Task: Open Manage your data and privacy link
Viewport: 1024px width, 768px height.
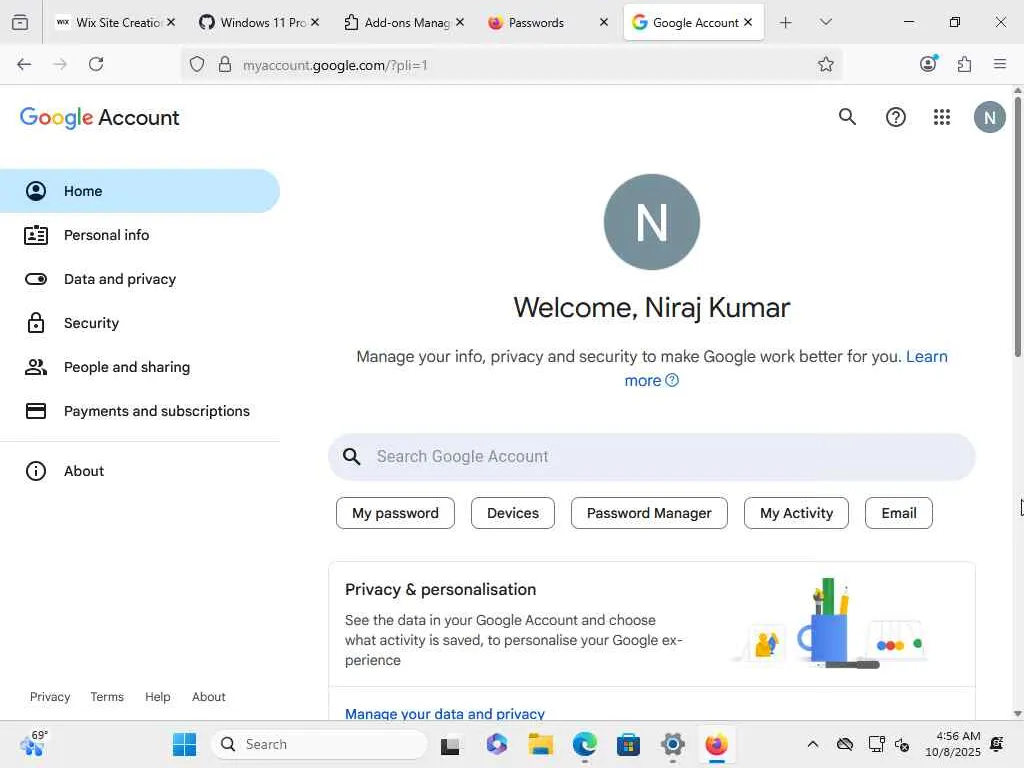Action: coord(445,713)
